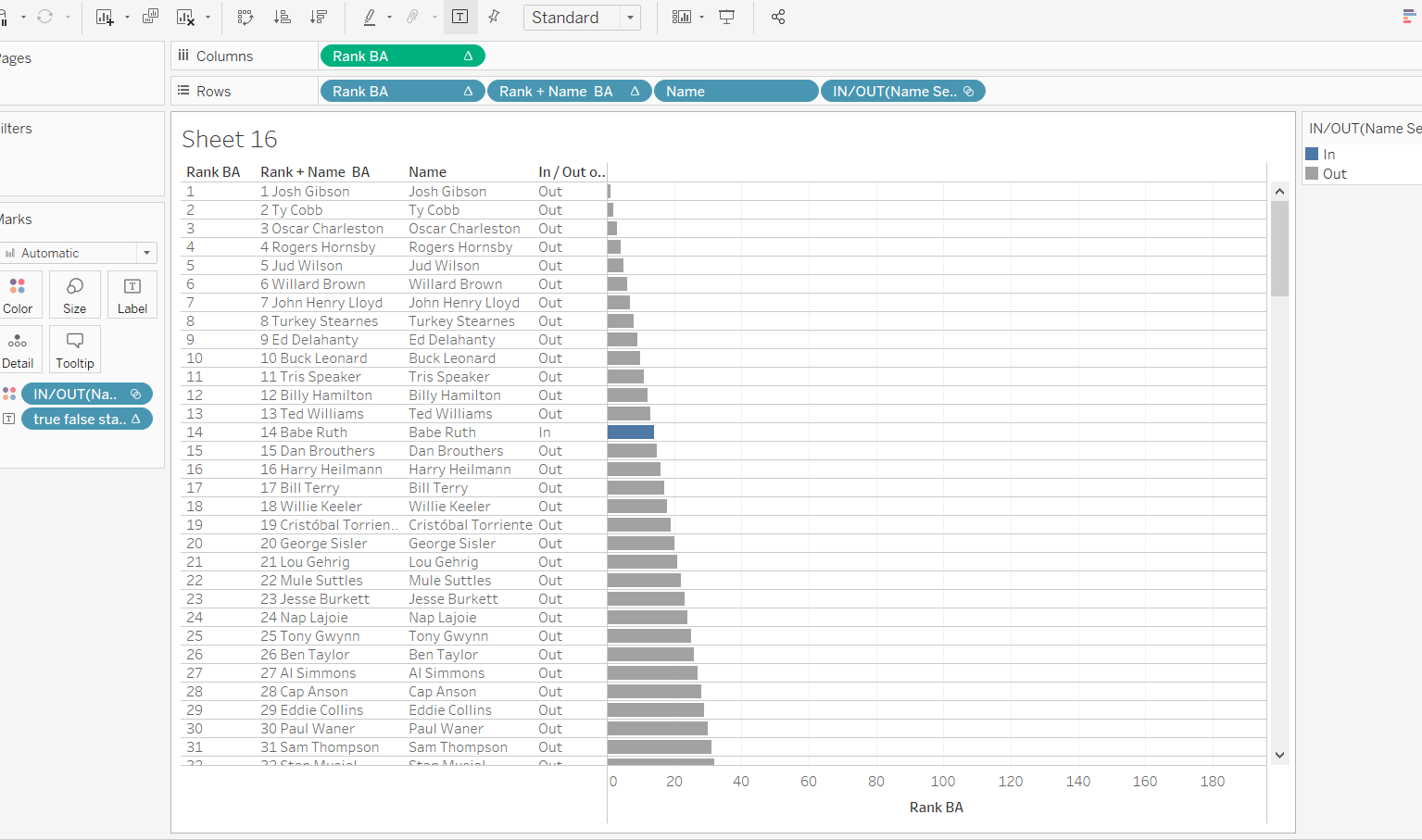This screenshot has width=1422, height=840.
Task: Click the Rank BA pill in Columns
Action: [x=402, y=56]
